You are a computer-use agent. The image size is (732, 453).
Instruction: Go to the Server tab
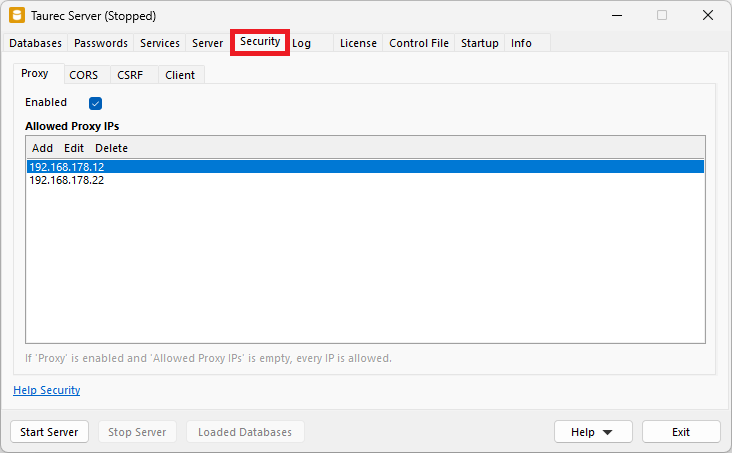pyautogui.click(x=208, y=43)
